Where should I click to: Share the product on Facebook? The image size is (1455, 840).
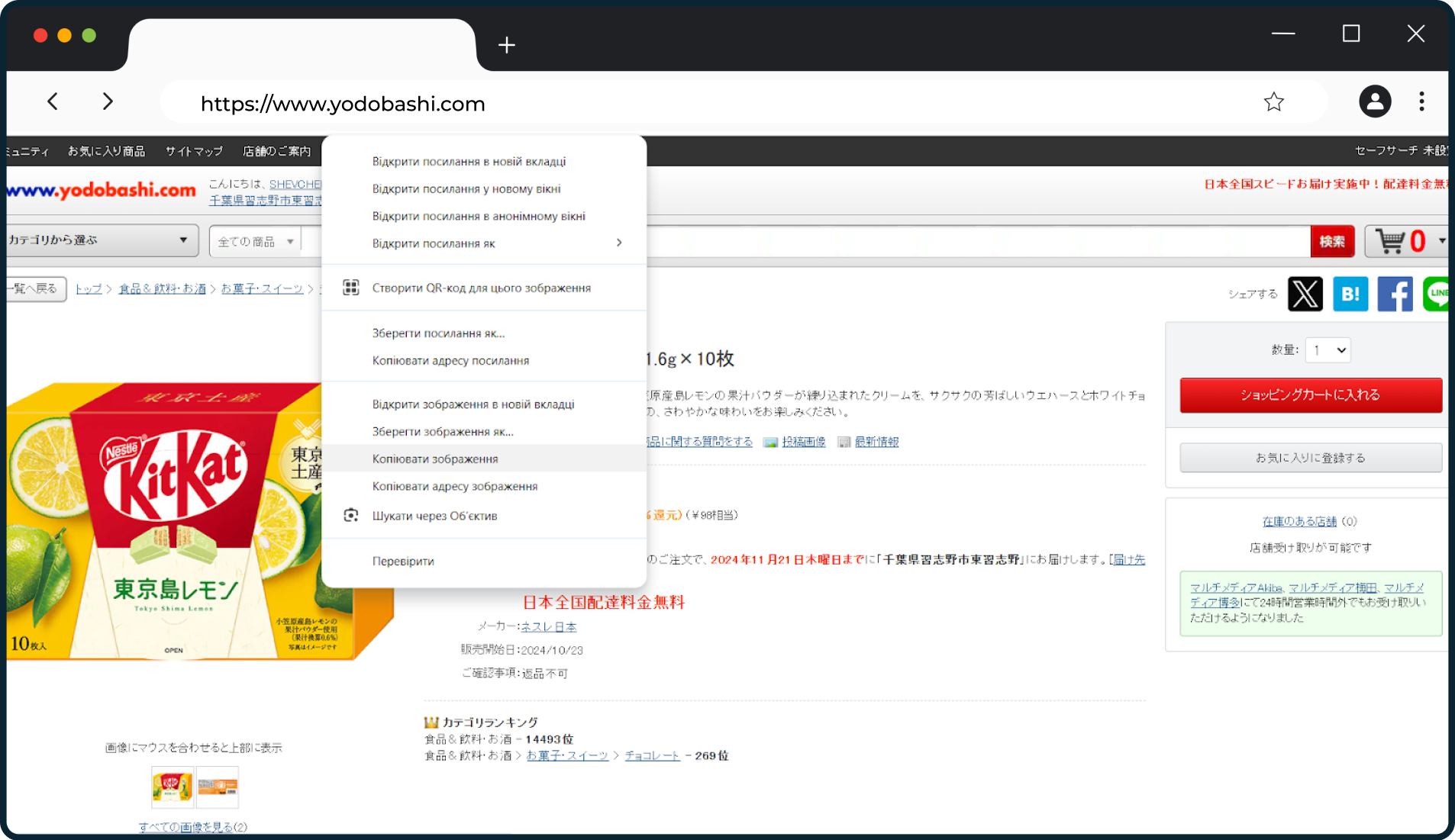pos(1395,294)
